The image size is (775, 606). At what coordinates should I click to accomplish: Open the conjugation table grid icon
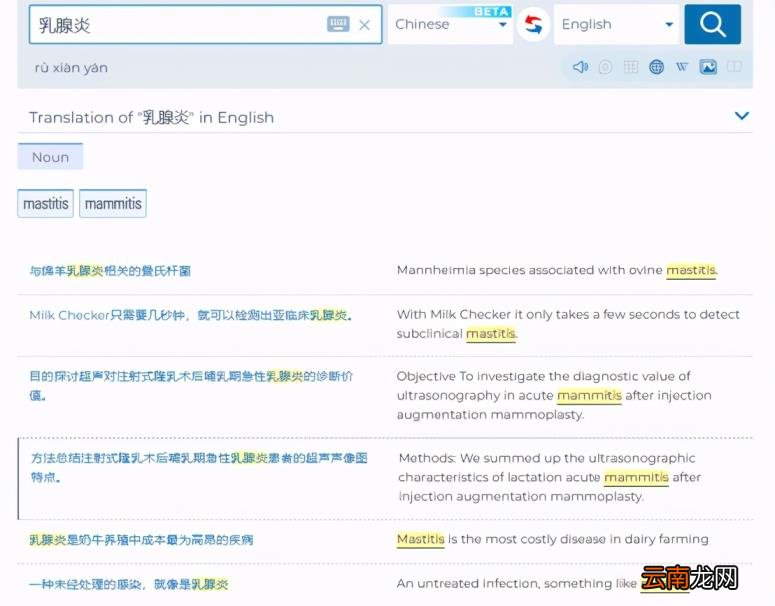[x=631, y=67]
